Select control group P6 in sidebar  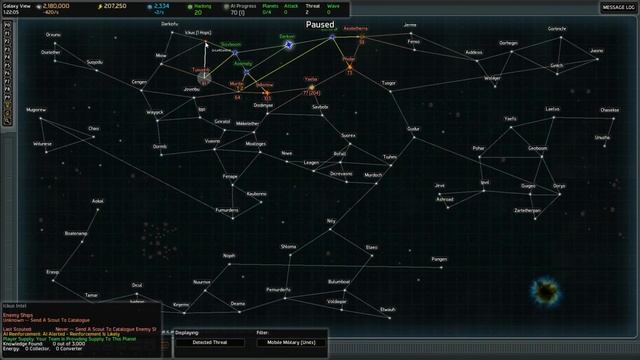tap(7, 73)
